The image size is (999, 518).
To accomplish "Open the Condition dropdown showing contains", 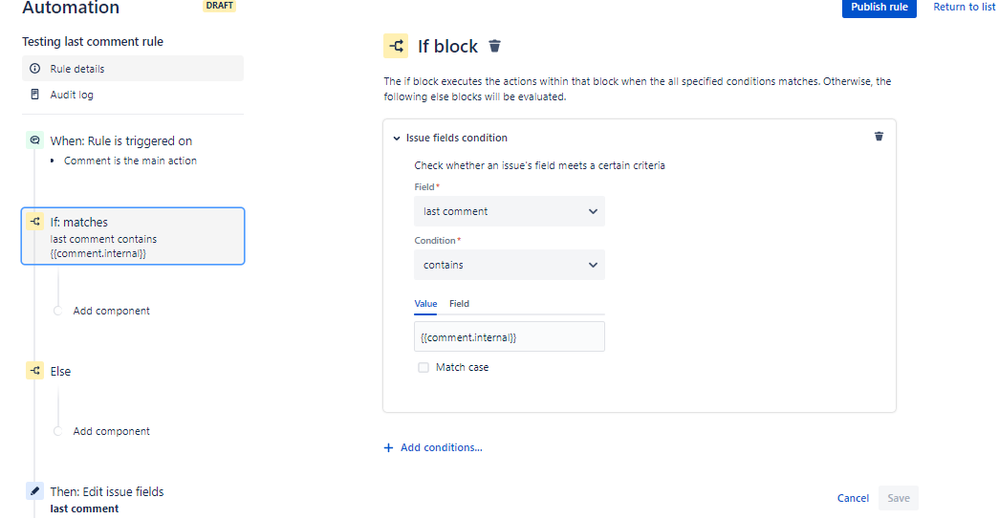I will coord(509,264).
